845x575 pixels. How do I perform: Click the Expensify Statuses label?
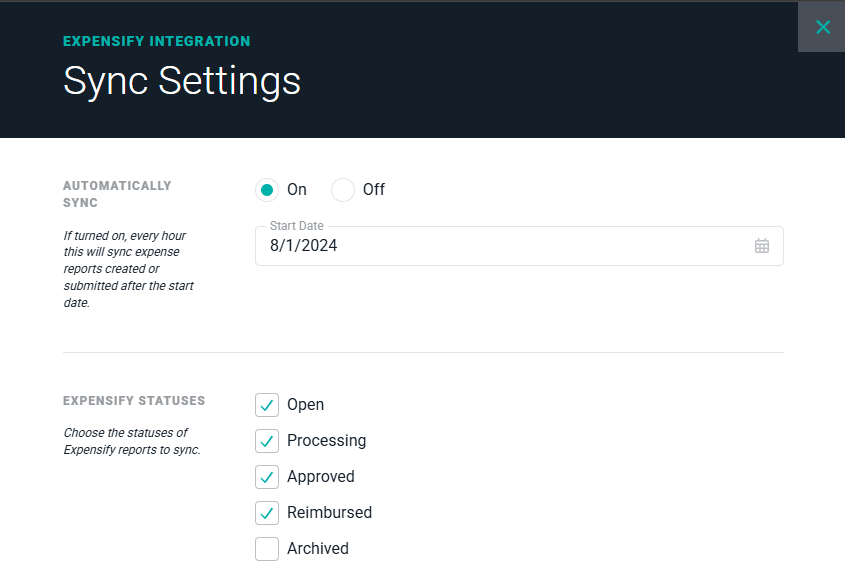134,400
